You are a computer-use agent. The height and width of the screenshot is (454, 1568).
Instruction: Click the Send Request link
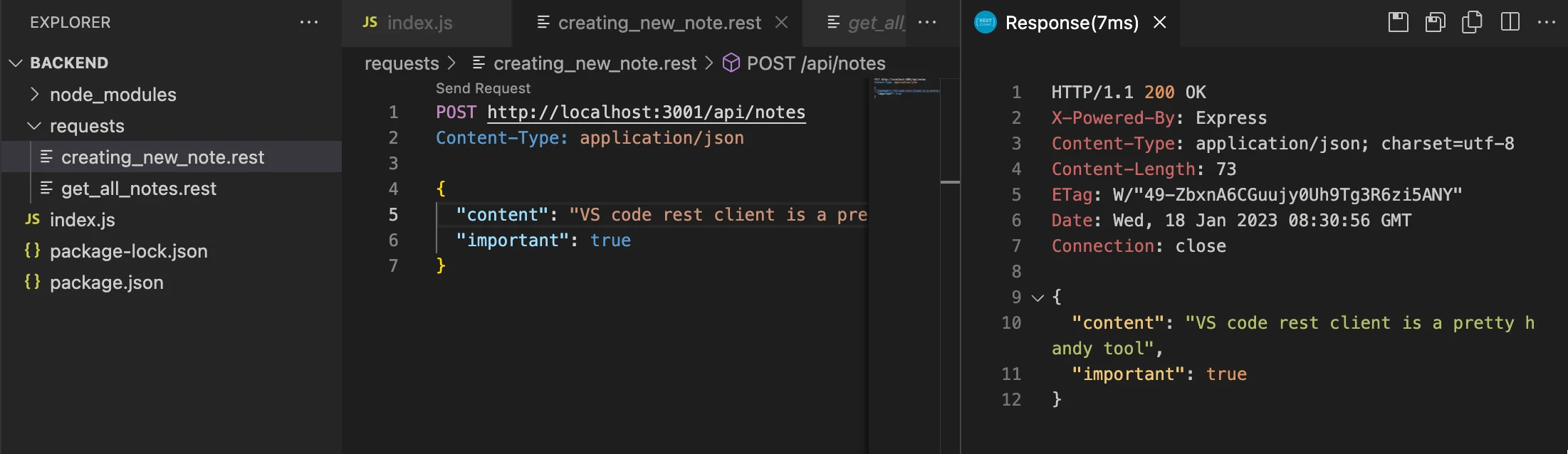pyautogui.click(x=483, y=88)
